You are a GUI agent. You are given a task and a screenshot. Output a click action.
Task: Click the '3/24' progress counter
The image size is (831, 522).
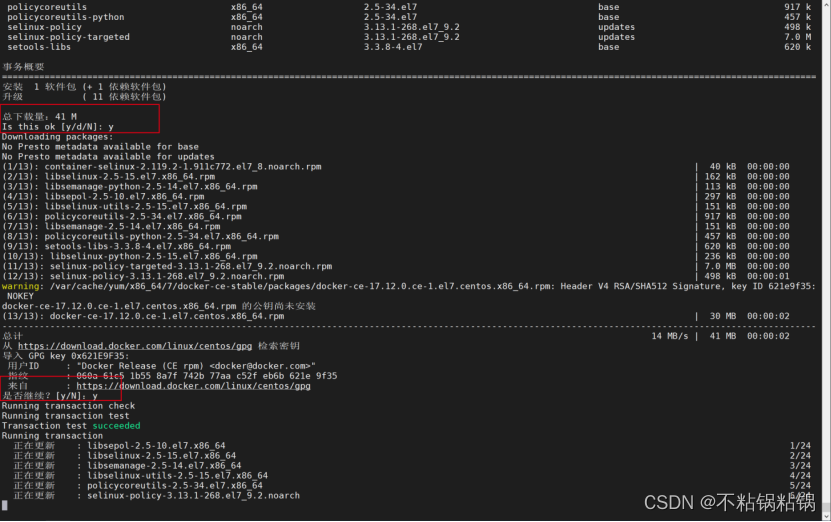click(800, 466)
